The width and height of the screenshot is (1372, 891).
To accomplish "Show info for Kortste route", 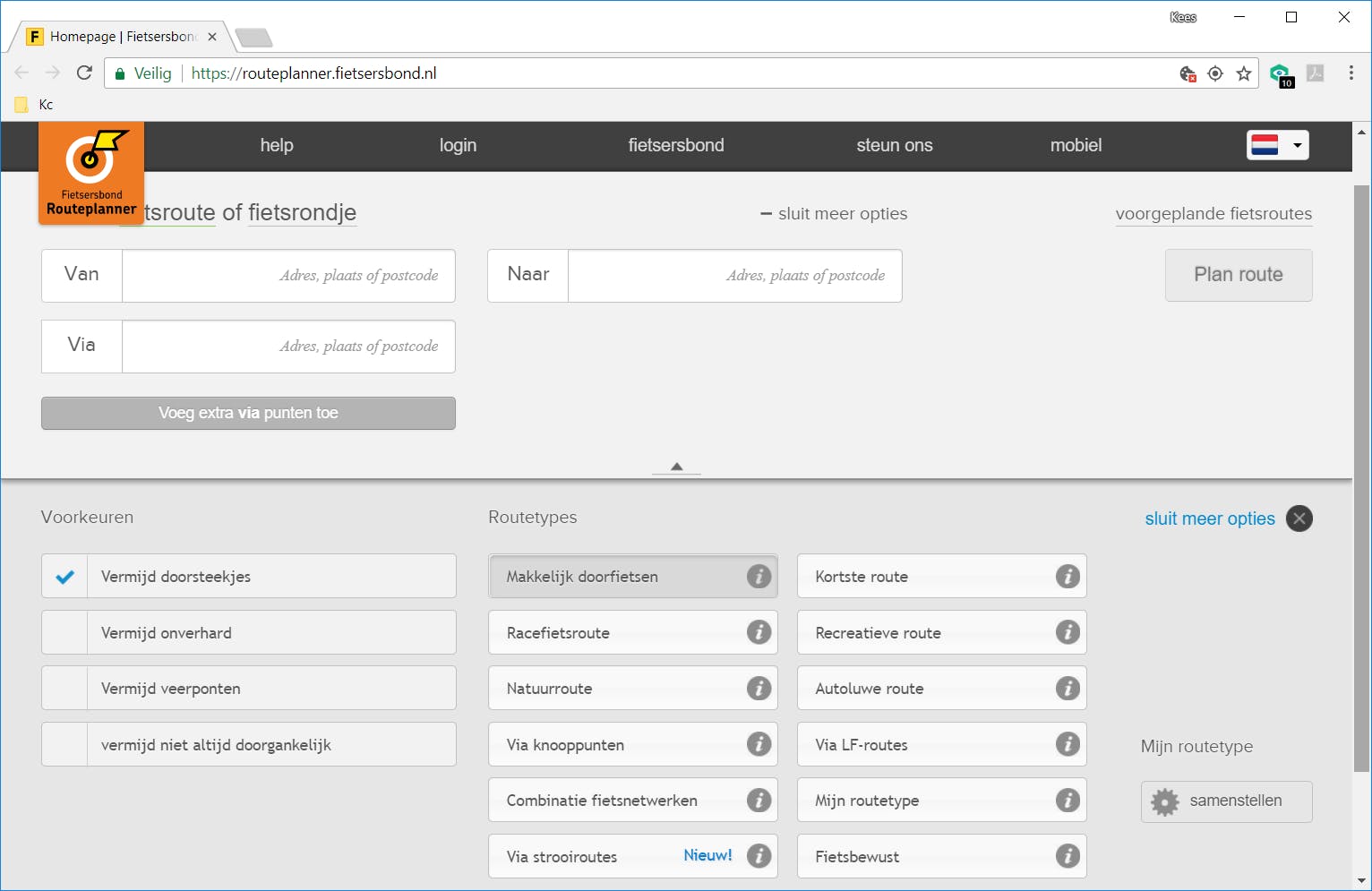I will coord(1067,577).
